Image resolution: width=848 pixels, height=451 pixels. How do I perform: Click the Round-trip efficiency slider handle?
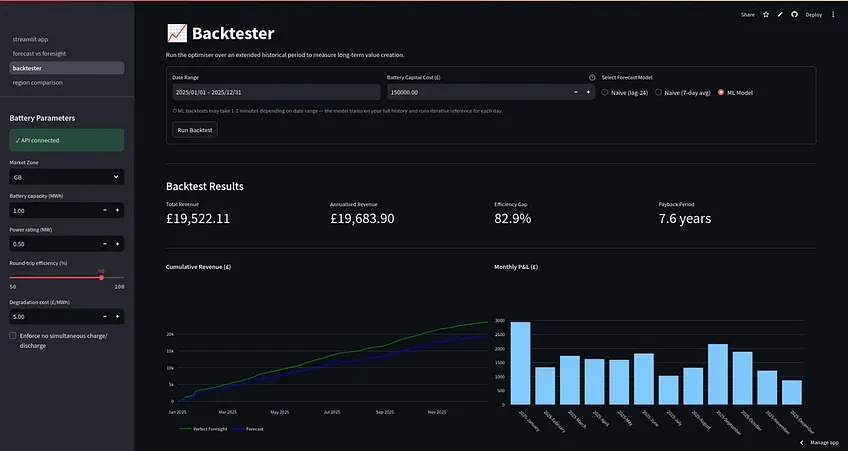pyautogui.click(x=101, y=277)
